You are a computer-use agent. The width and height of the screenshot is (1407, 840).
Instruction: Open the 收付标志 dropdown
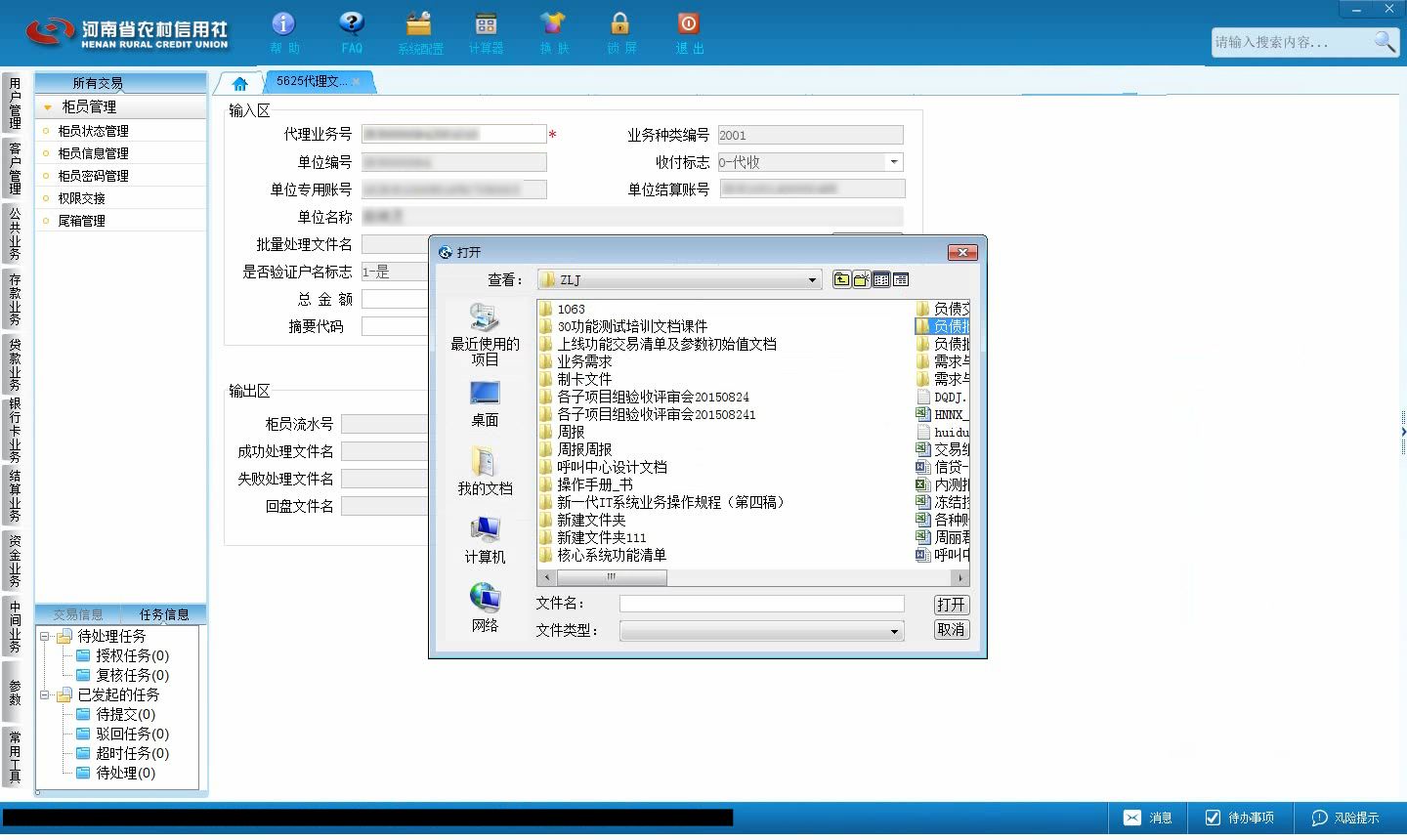tap(893, 162)
